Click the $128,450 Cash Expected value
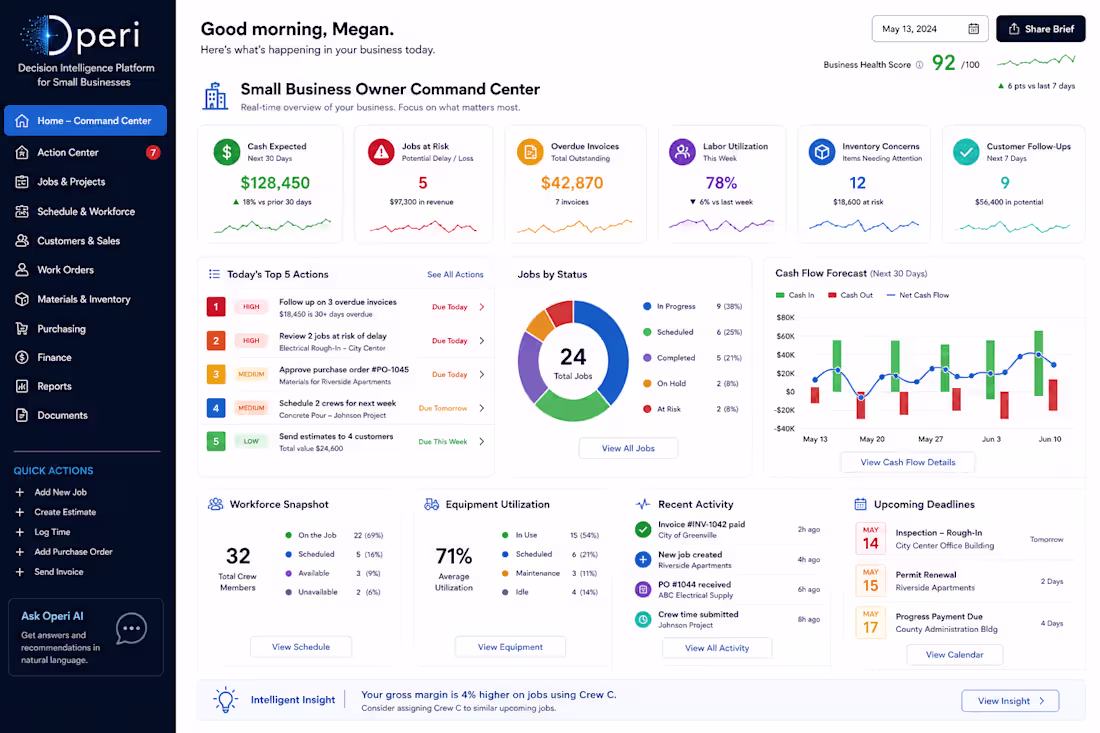The image size is (1100, 733). tap(275, 183)
